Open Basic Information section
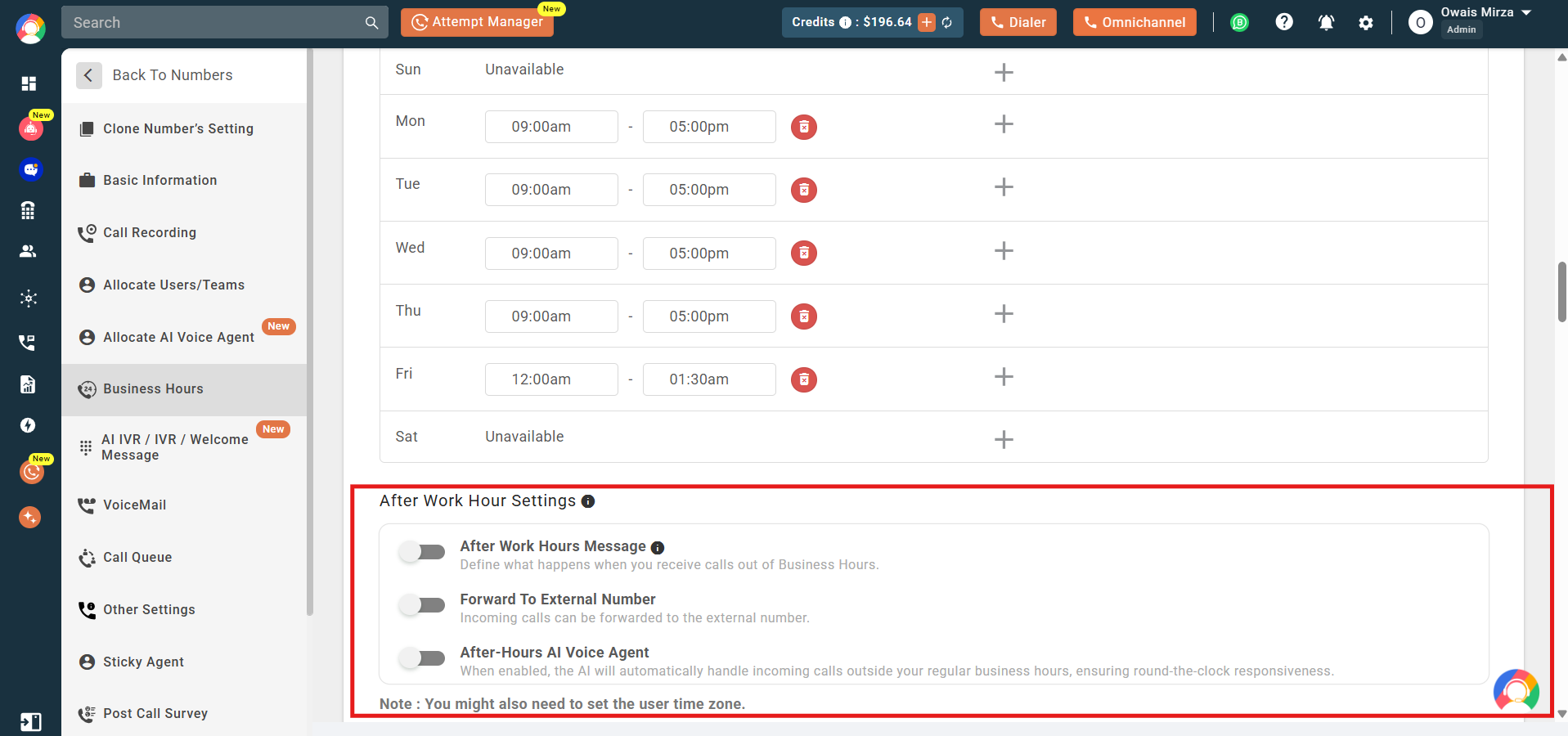This screenshot has height=736, width=1568. (x=184, y=180)
